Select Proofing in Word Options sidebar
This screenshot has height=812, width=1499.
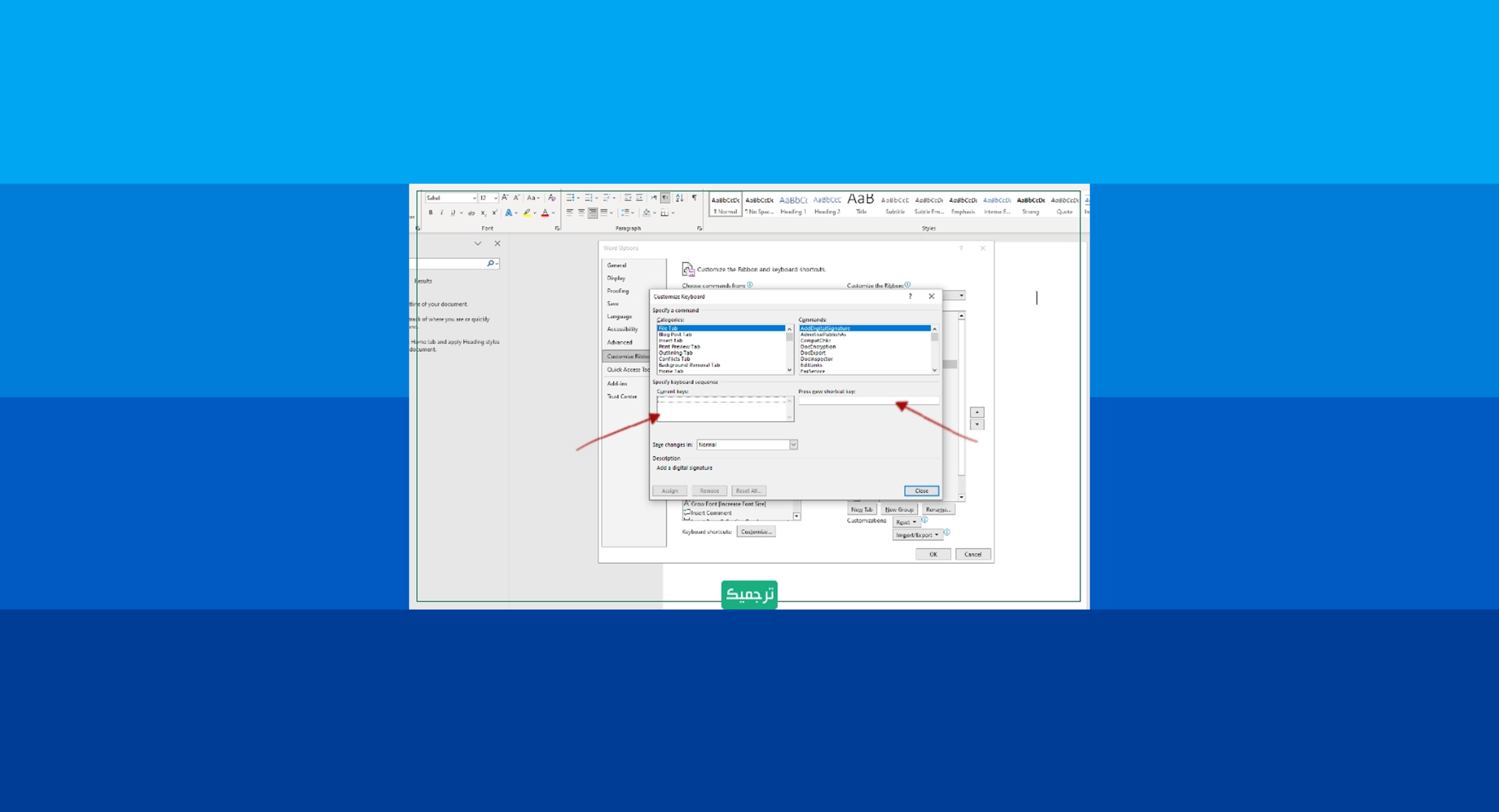[x=618, y=291]
